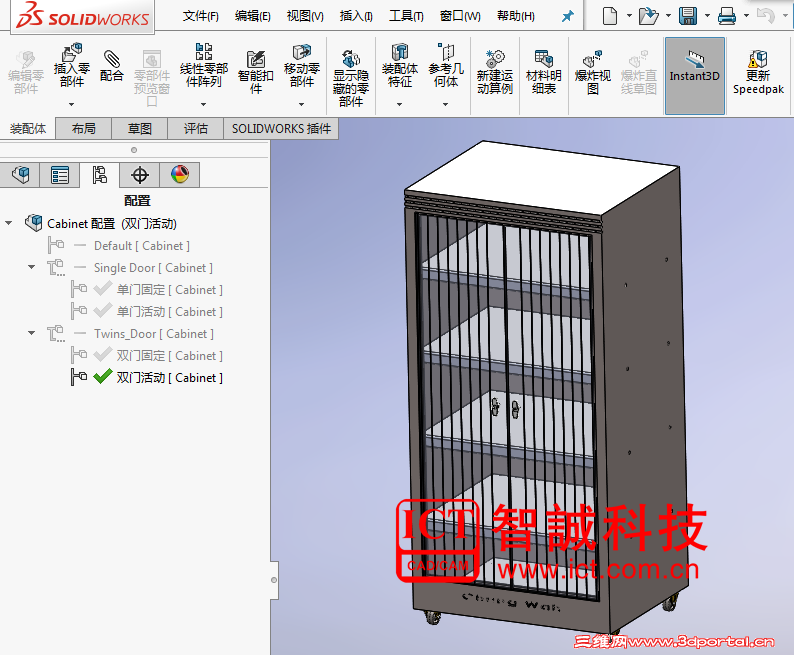This screenshot has width=794, height=655.
Task: Click the cabinet model in viewport
Action: pos(547,385)
